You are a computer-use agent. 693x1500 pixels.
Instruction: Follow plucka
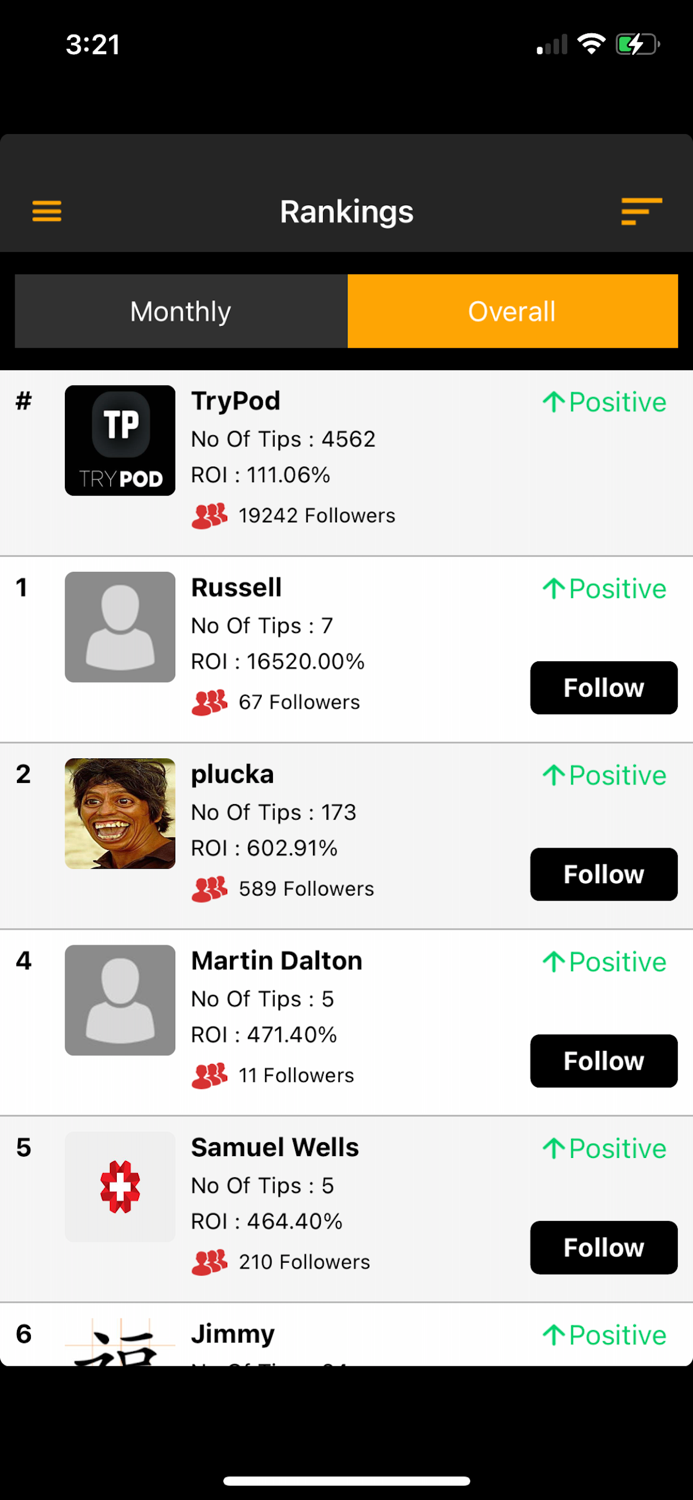603,874
